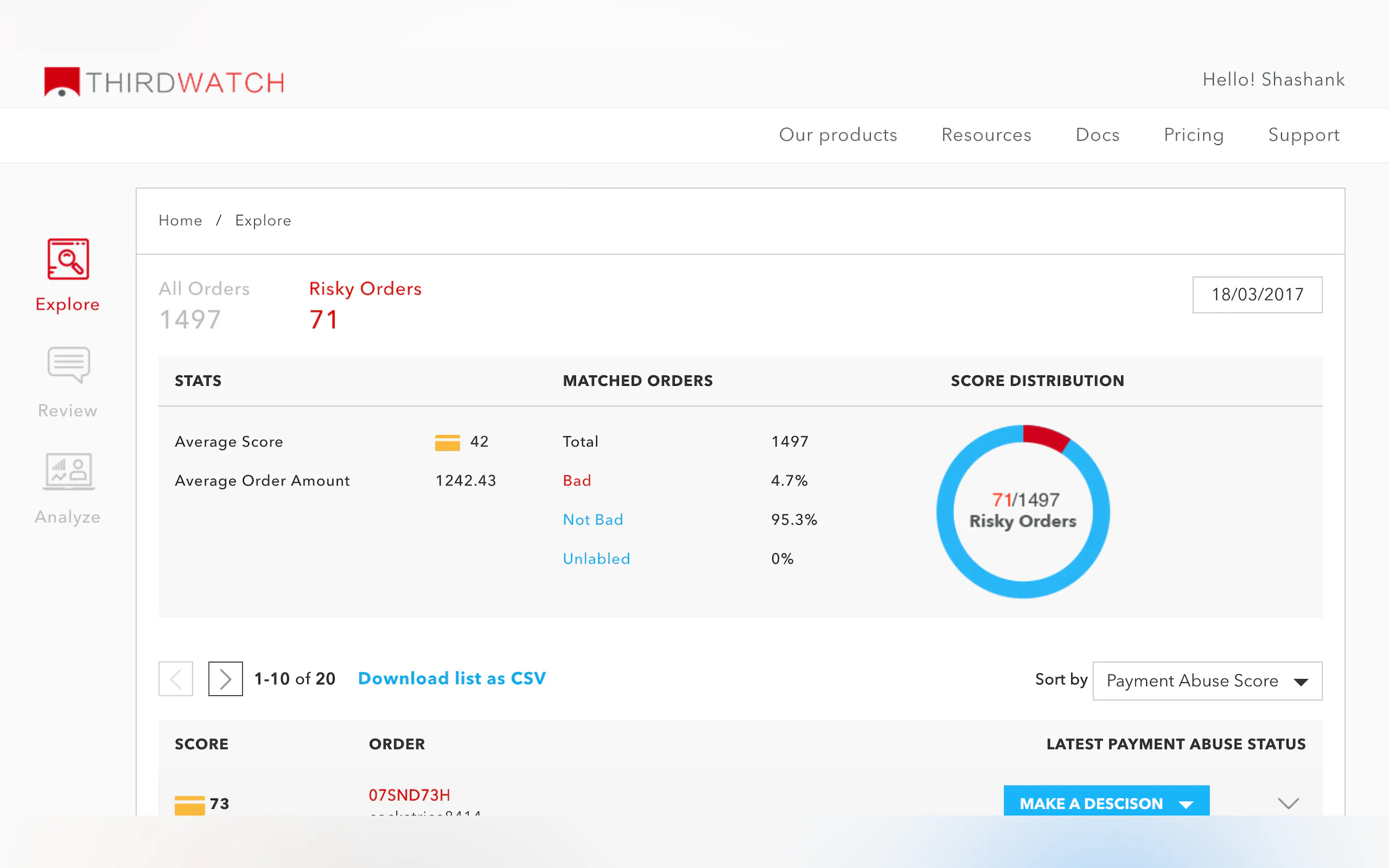
Task: Click the card icon beside Average Score
Action: [447, 442]
